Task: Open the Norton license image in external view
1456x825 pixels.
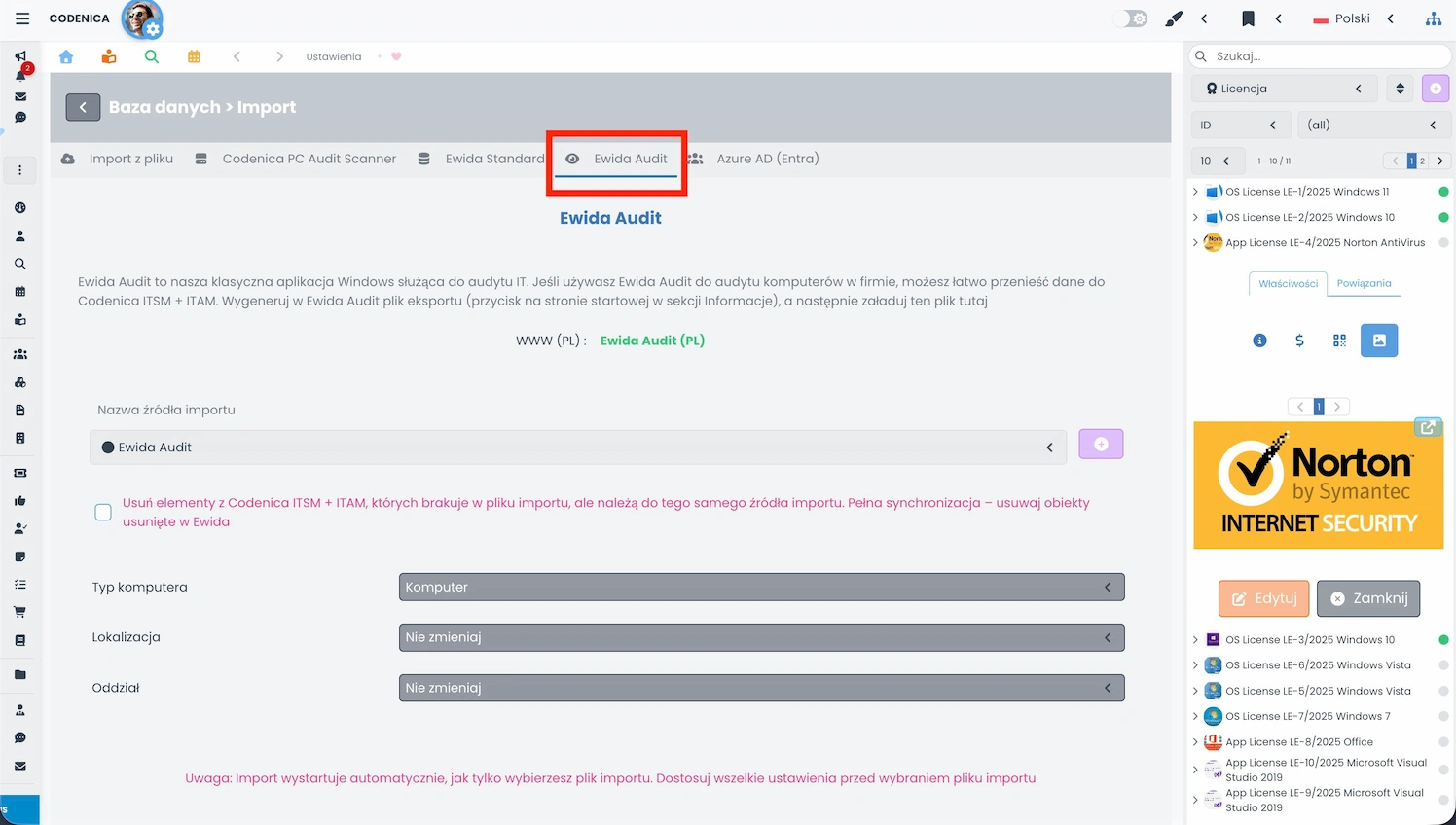Action: (1428, 427)
